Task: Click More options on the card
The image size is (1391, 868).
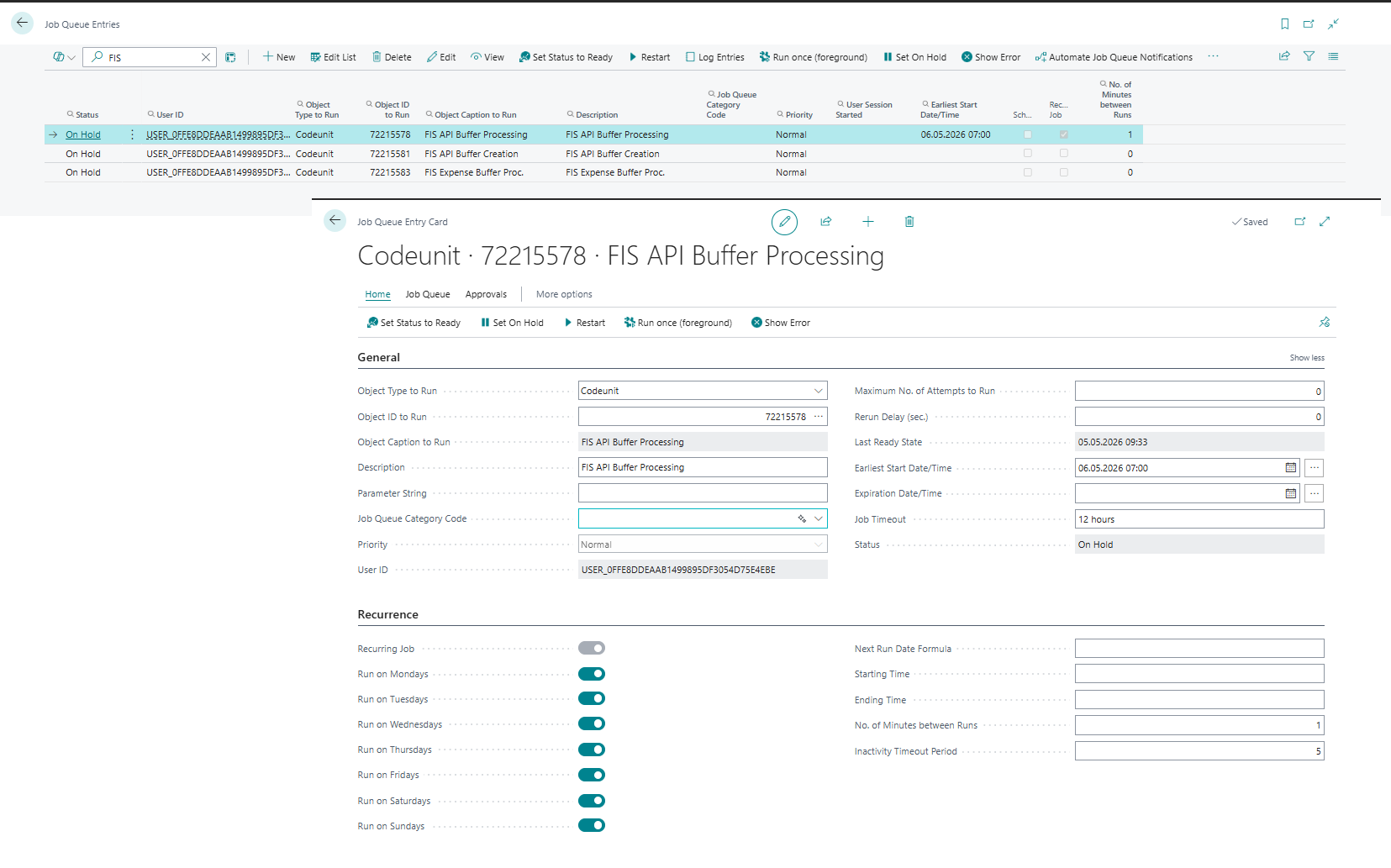Action: (564, 295)
